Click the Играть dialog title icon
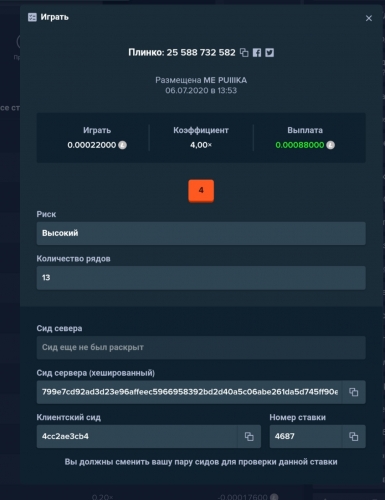The height and width of the screenshot is (500, 385). tap(32, 17)
